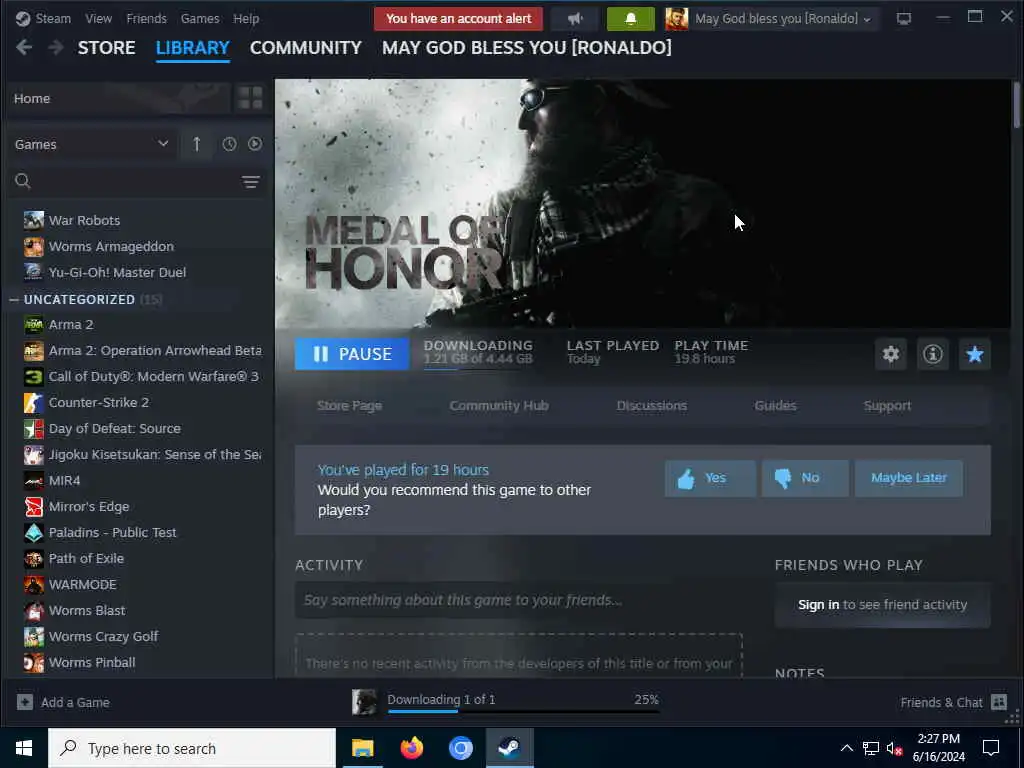
Task: Switch to the COMMUNITY tab
Action: (x=306, y=48)
